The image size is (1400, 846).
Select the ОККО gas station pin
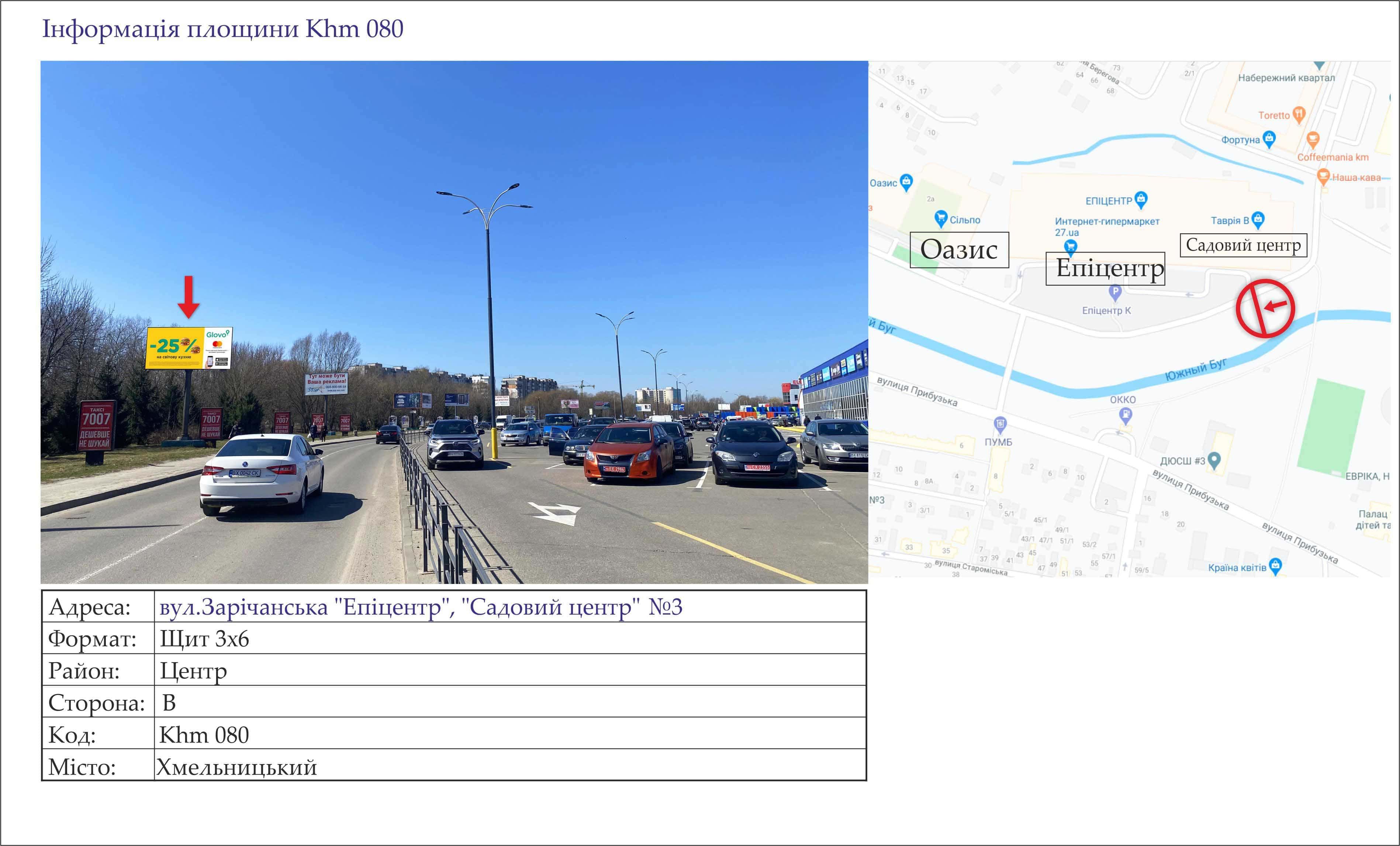[x=1125, y=416]
